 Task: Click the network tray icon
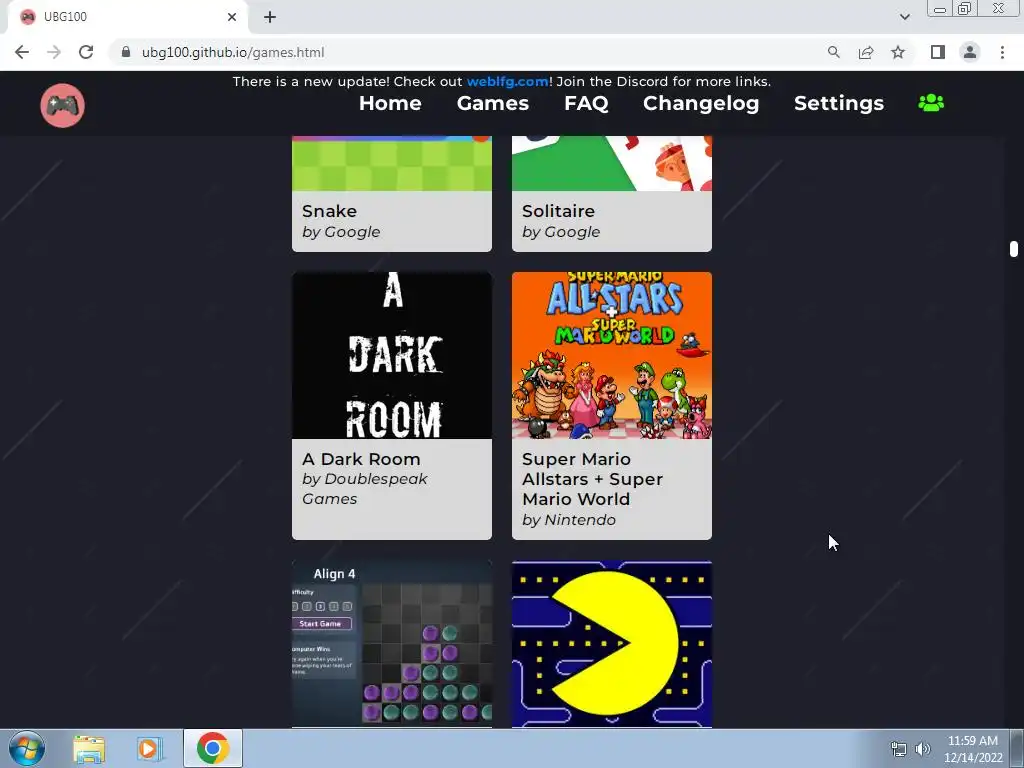tap(899, 749)
